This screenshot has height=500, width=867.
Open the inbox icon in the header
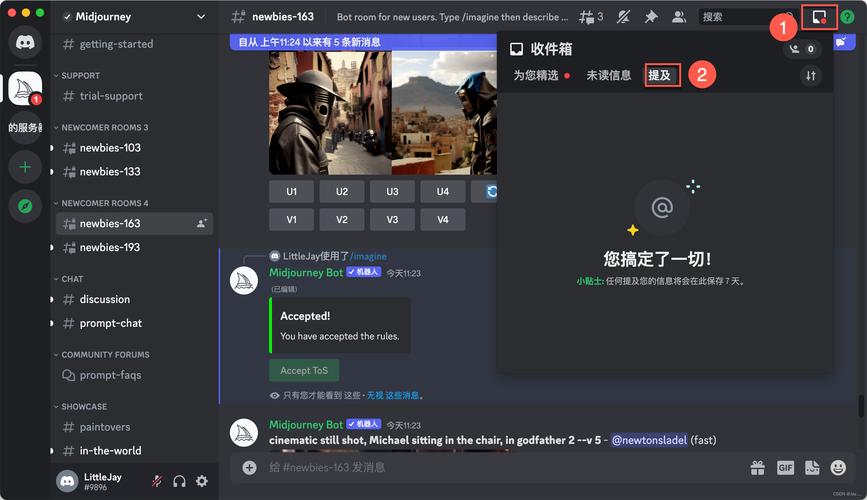tap(819, 17)
